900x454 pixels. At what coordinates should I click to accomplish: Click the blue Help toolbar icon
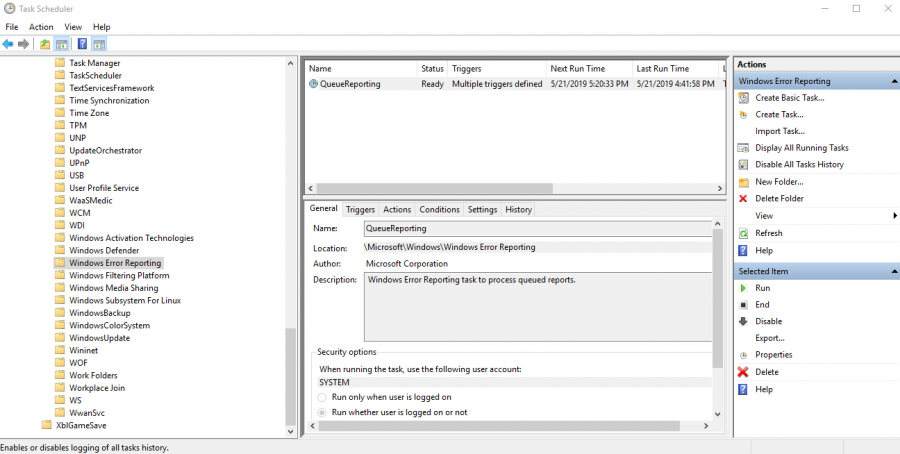pos(82,44)
